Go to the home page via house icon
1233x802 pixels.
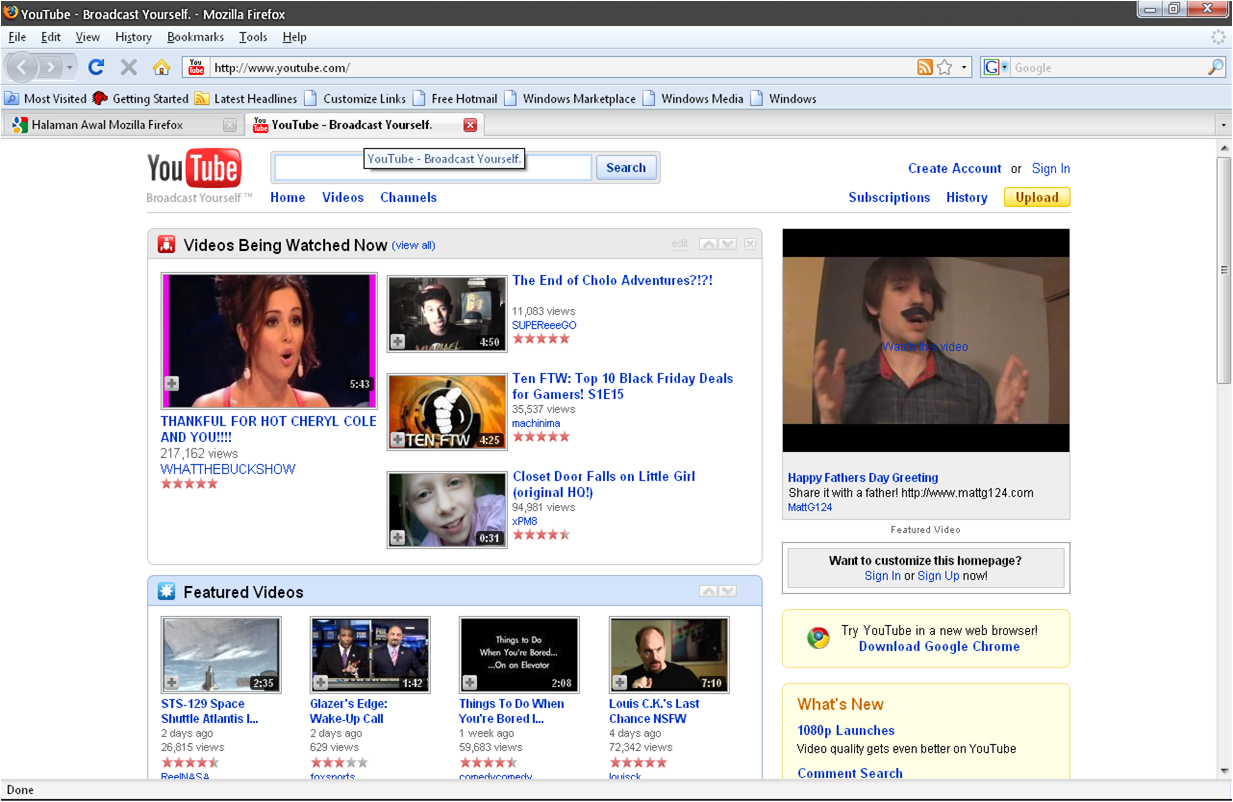pyautogui.click(x=161, y=67)
